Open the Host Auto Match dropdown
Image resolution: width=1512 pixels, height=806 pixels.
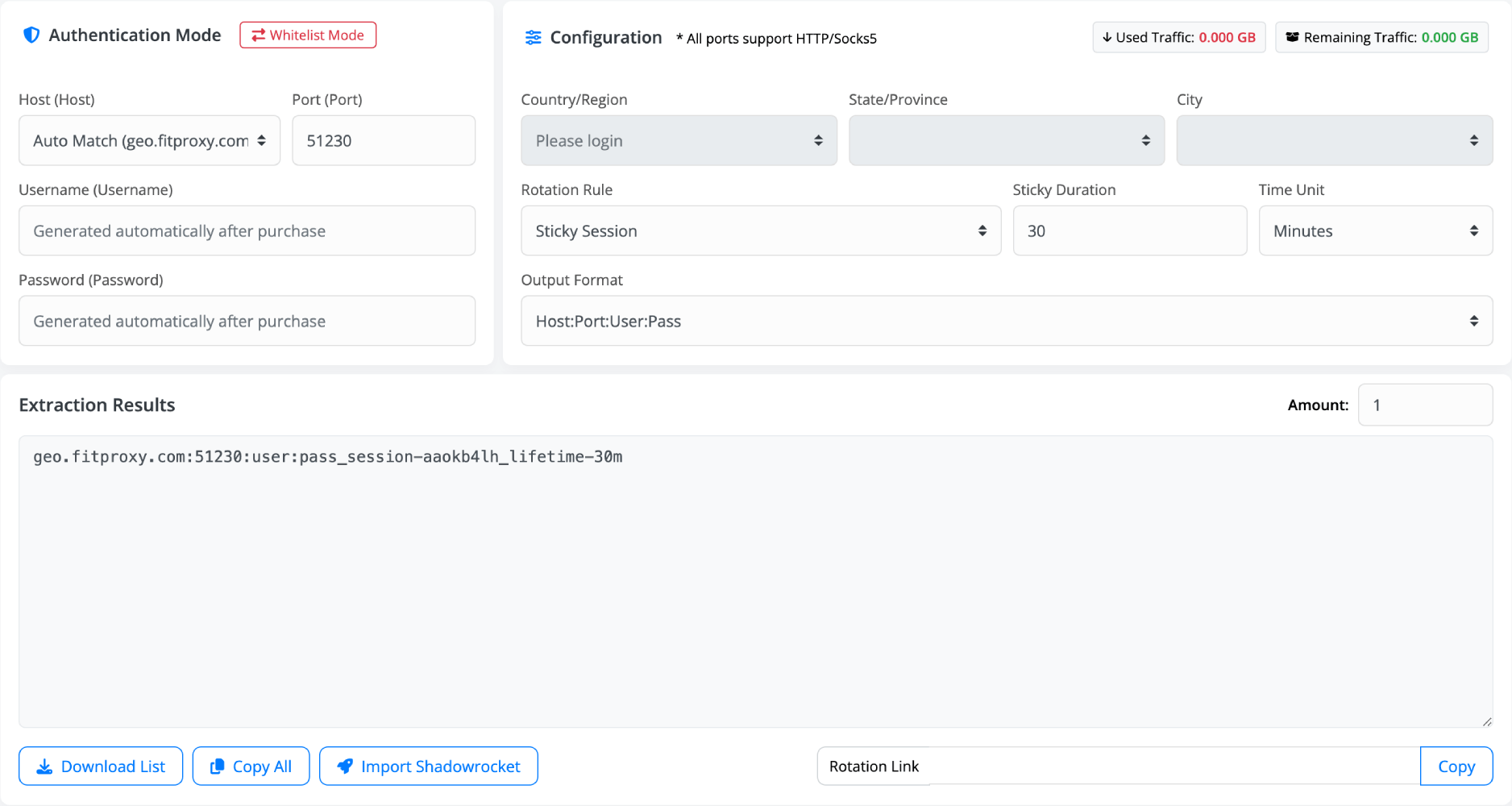pos(148,140)
